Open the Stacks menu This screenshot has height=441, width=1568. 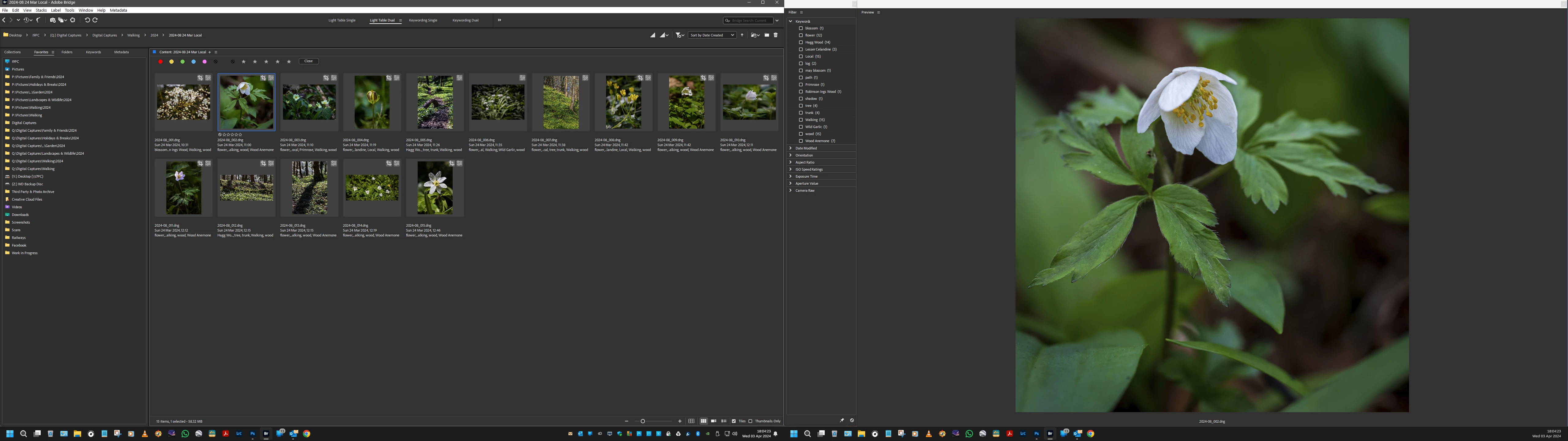(41, 10)
